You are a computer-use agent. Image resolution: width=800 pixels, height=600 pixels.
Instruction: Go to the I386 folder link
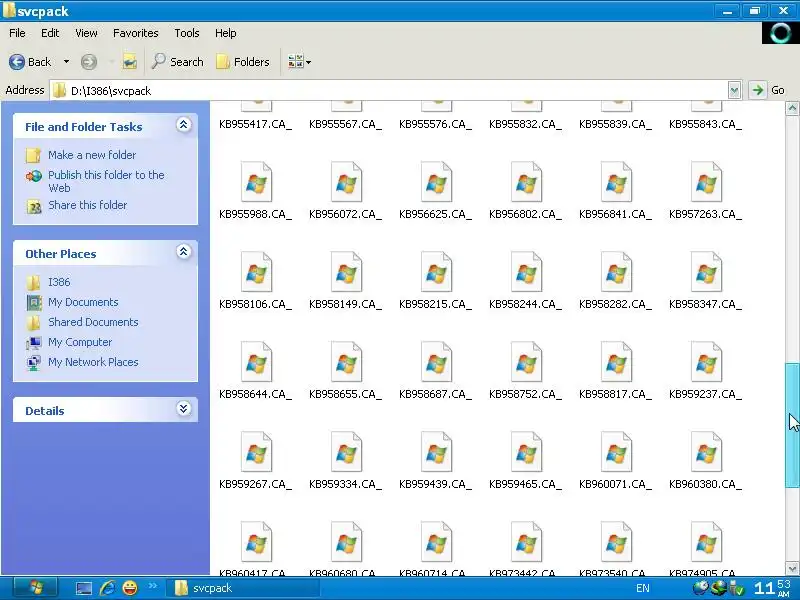click(x=59, y=282)
